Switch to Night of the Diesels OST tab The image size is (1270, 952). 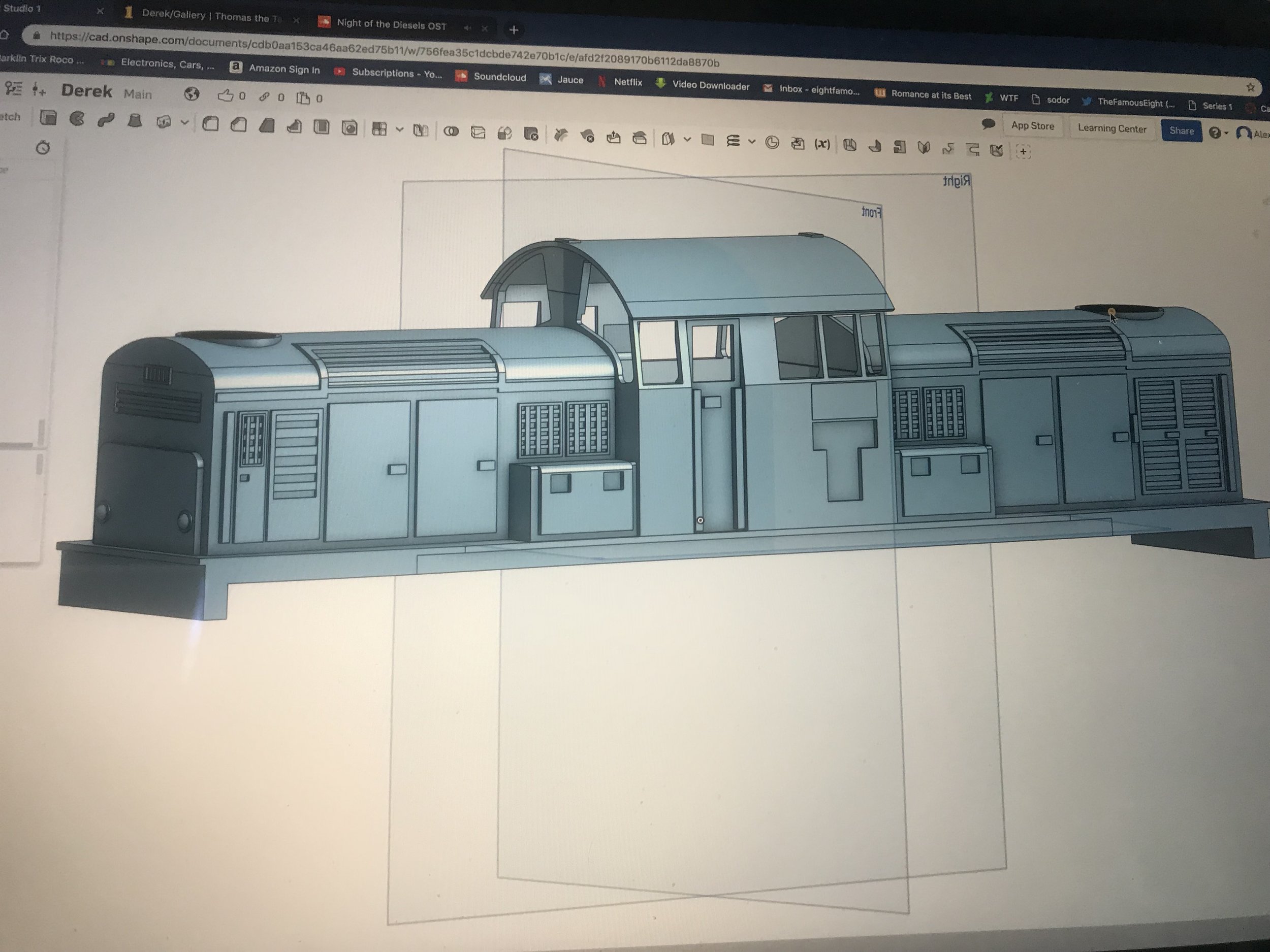tap(392, 25)
